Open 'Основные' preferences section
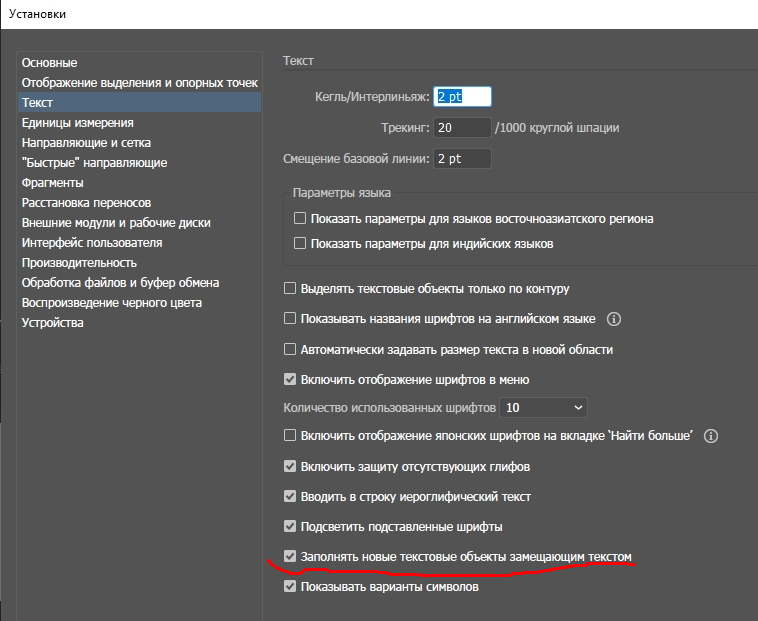 click(49, 63)
